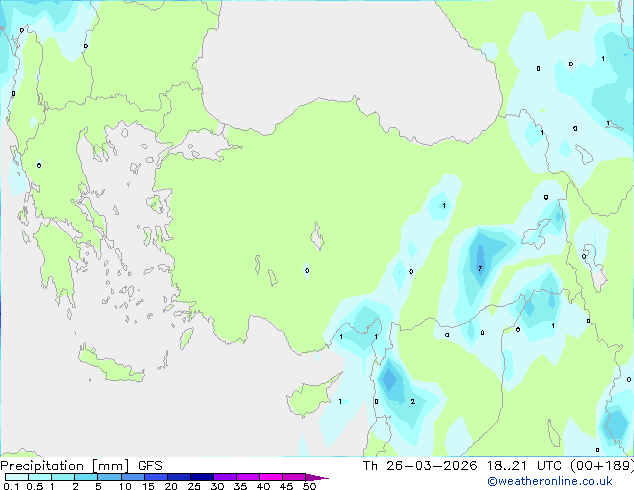Click the '0.1' legend tick label

(x=11, y=486)
